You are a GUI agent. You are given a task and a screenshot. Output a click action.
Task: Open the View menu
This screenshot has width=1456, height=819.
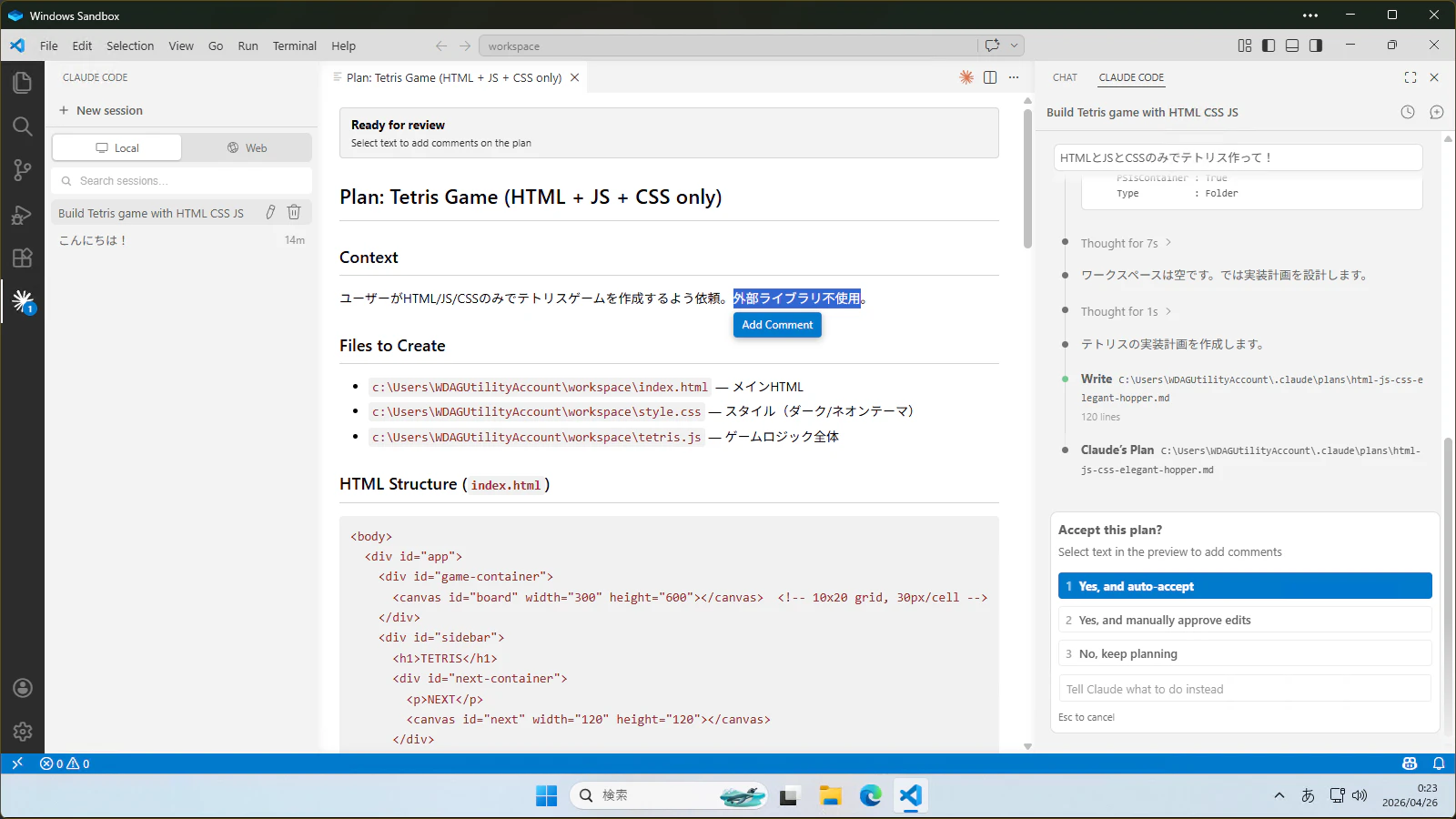[181, 45]
